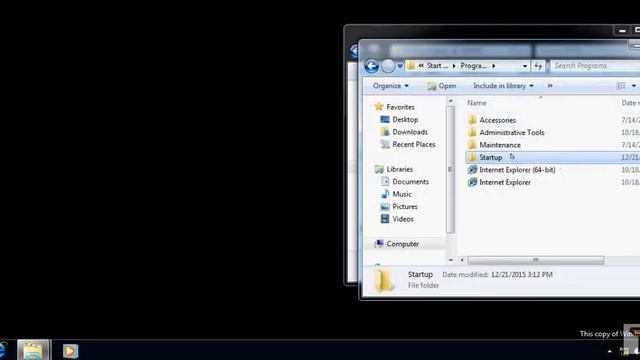Select the Progra... segment in address bar

[x=473, y=66]
